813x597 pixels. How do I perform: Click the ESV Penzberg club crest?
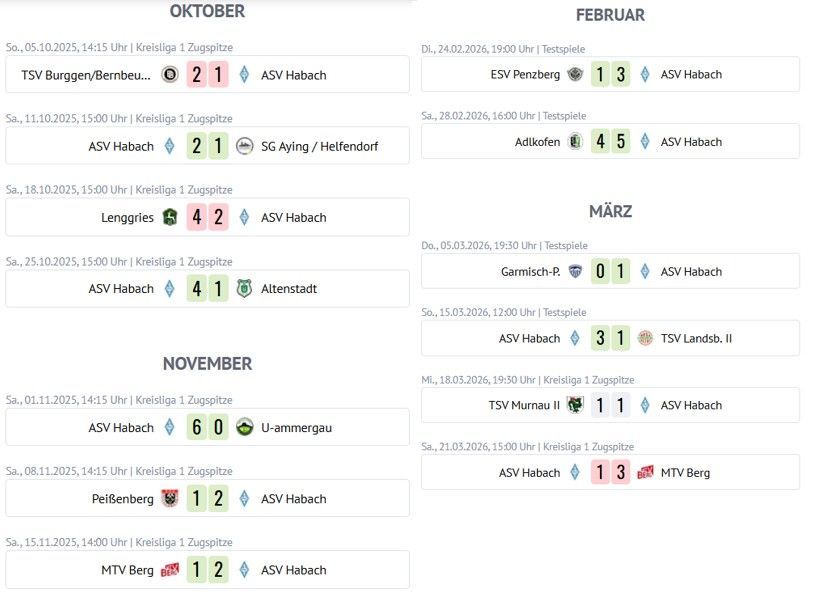[x=575, y=74]
